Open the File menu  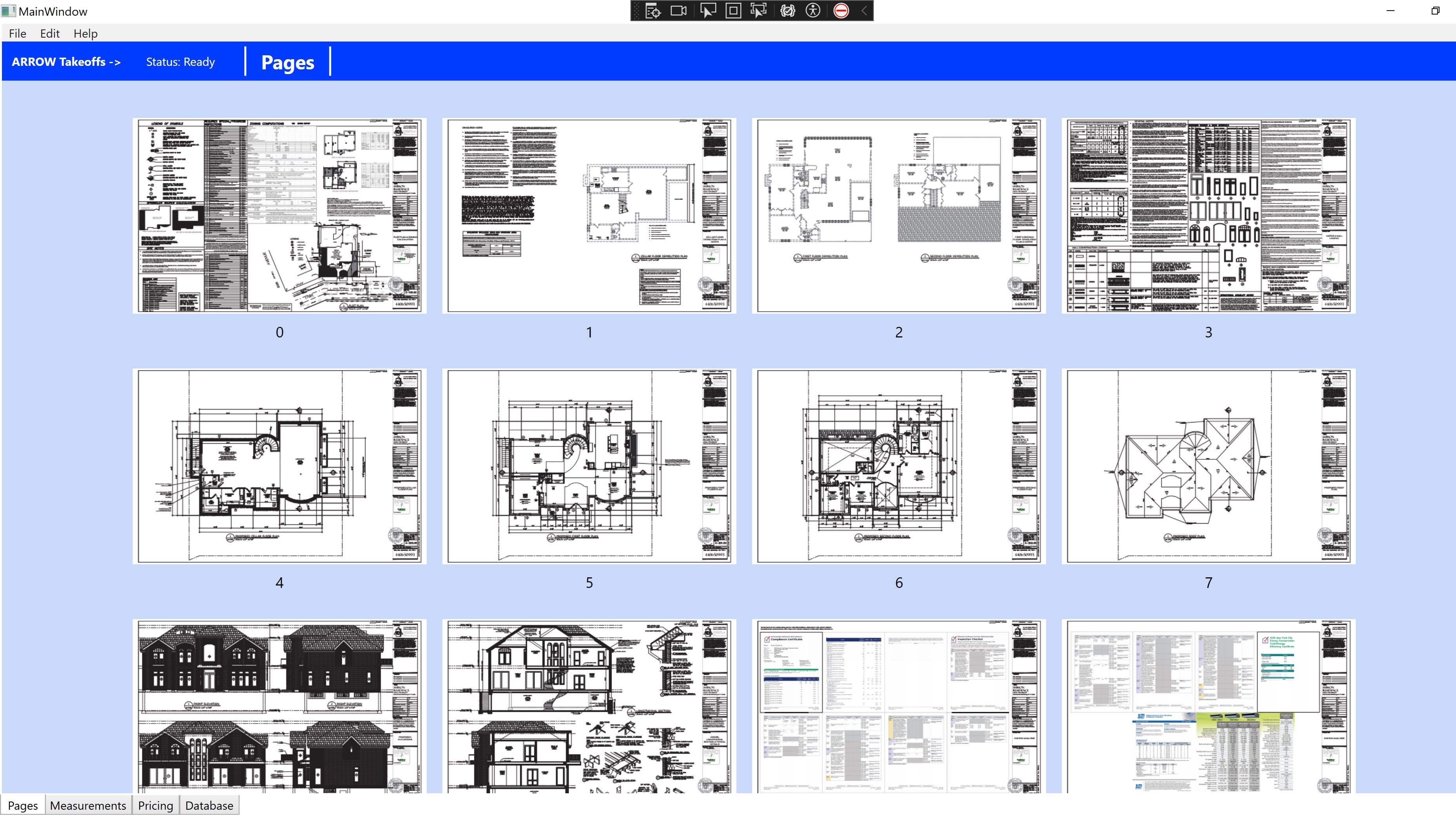18,33
